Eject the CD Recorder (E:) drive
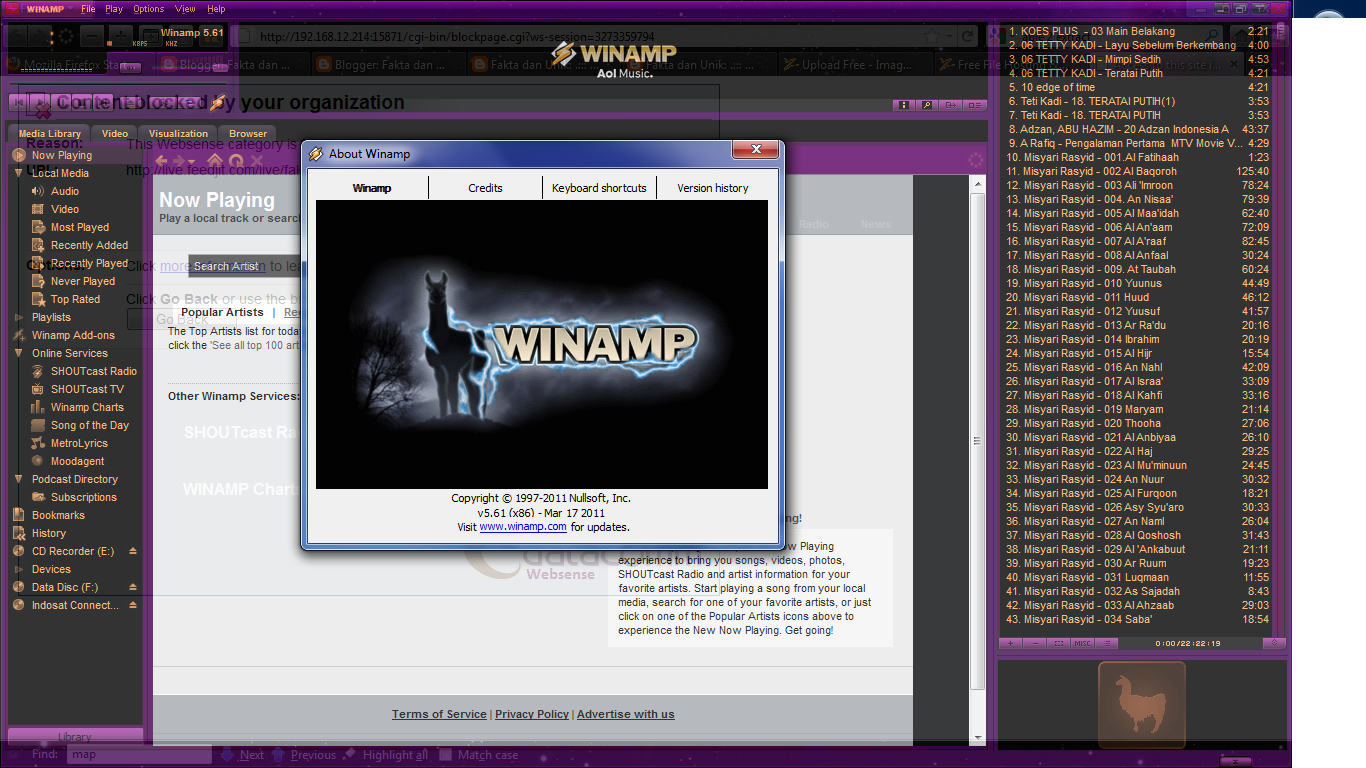 (x=133, y=551)
